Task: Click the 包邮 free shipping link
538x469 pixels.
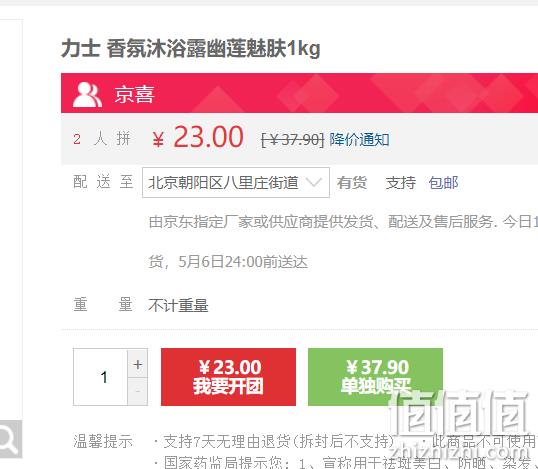Action: click(x=443, y=183)
